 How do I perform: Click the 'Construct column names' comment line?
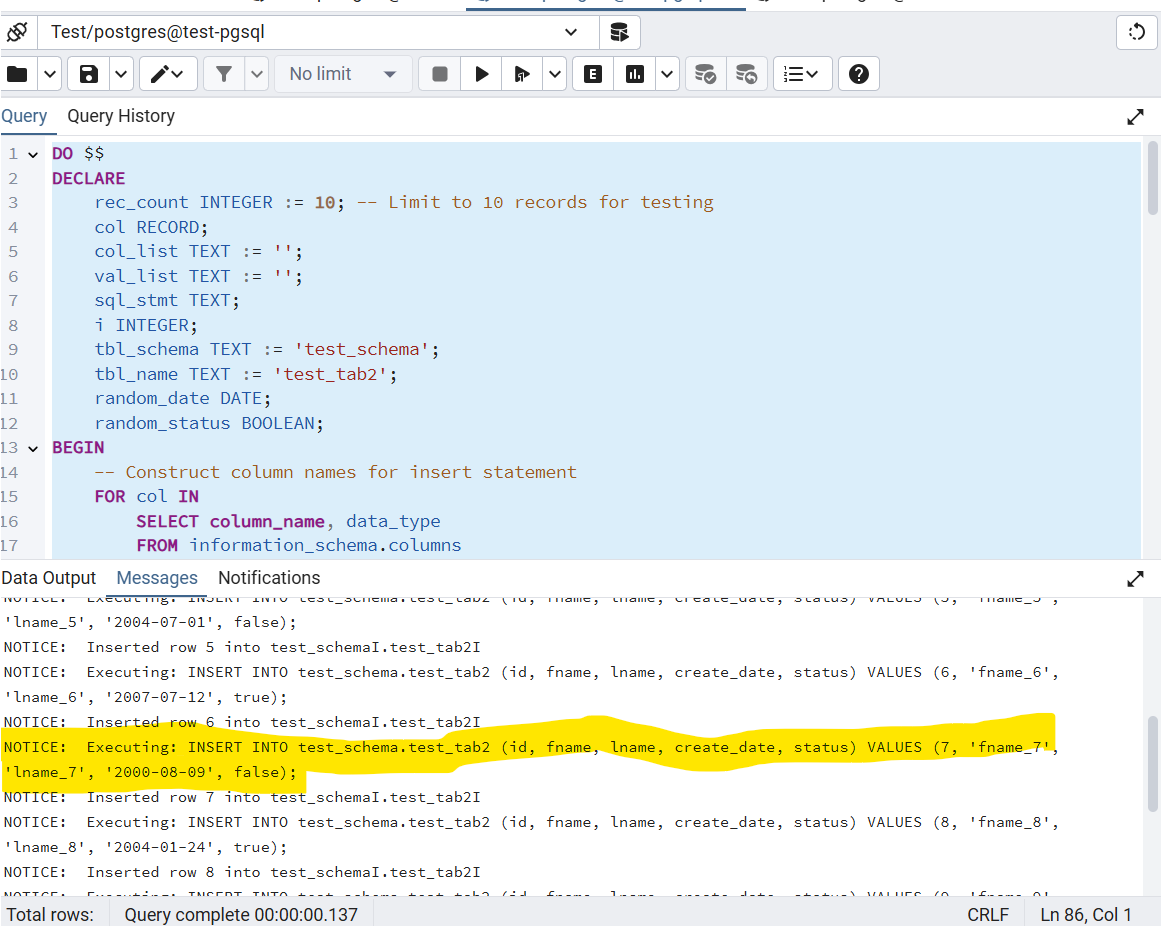pos(335,472)
